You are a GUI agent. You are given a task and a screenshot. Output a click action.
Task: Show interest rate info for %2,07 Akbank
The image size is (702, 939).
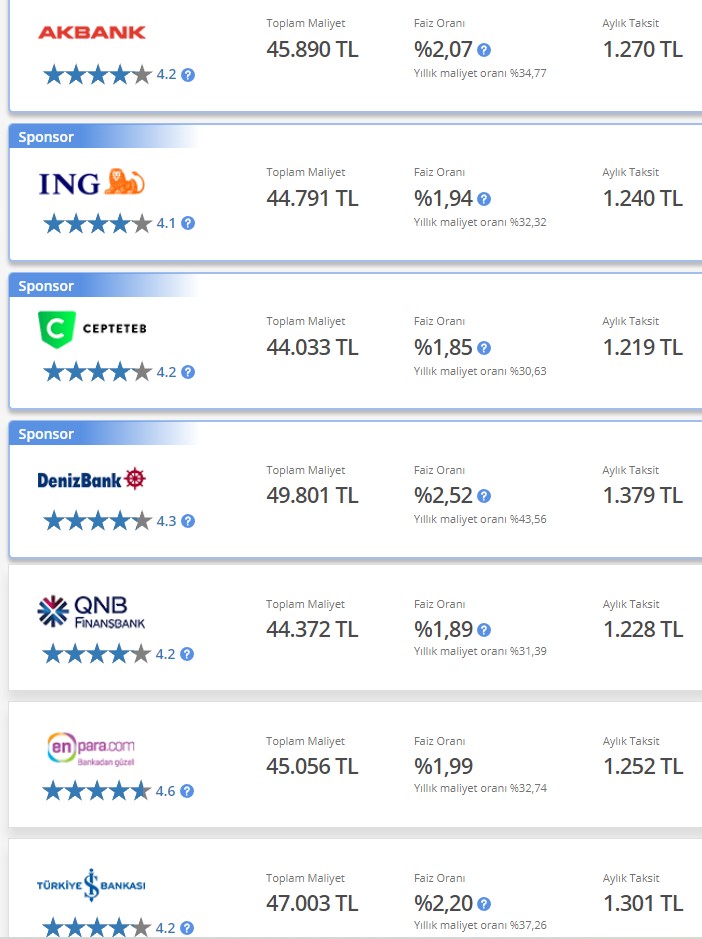click(484, 50)
